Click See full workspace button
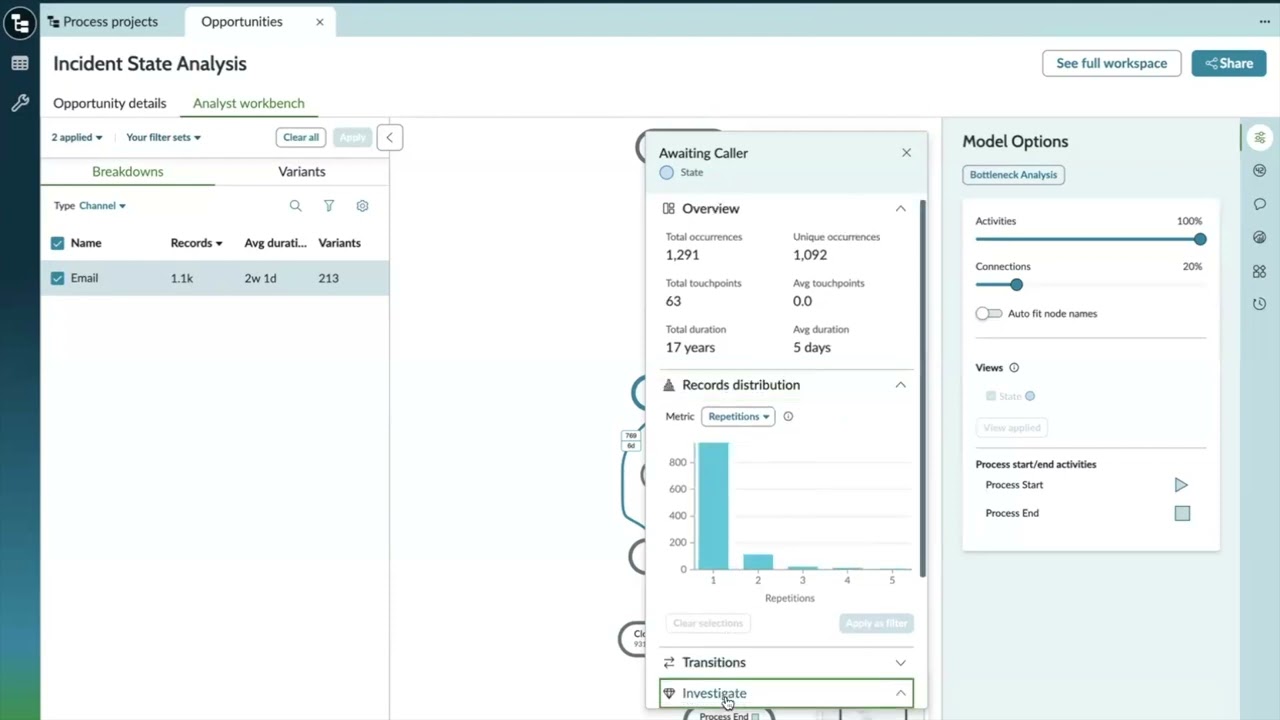Viewport: 1280px width, 720px height. click(x=1112, y=63)
